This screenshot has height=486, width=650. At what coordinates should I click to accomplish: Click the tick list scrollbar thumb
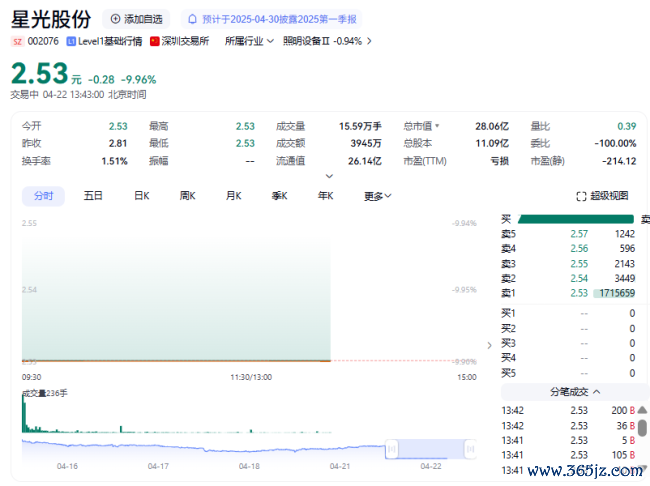(642, 428)
